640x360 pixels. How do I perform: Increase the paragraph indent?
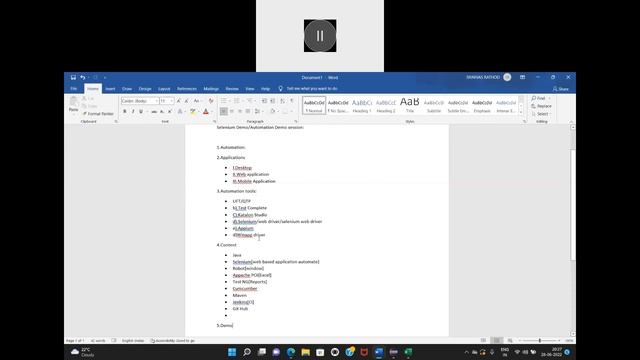click(x=273, y=101)
